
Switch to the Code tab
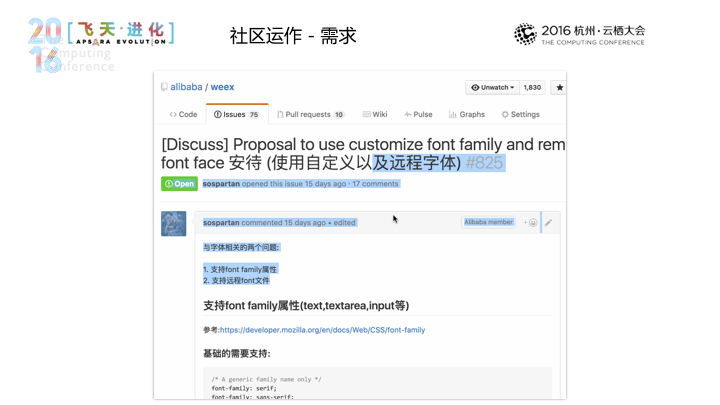pos(183,114)
